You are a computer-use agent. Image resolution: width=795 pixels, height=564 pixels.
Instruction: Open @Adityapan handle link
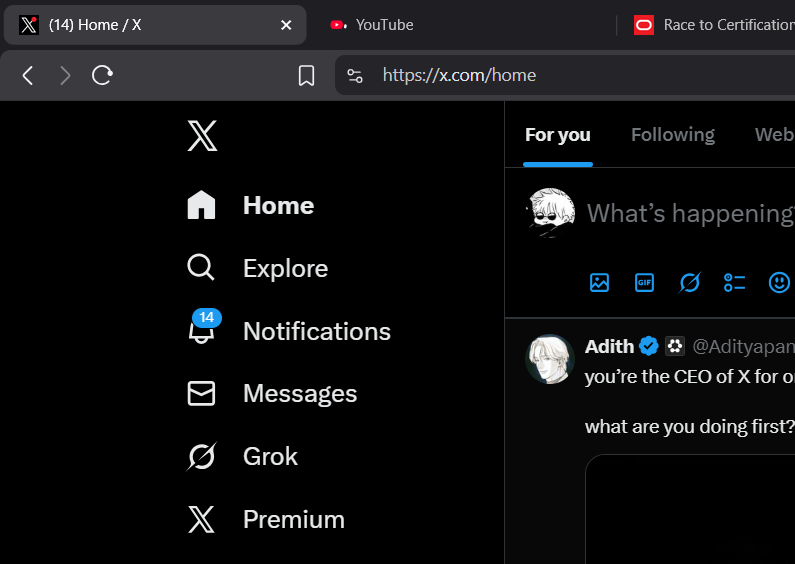743,346
